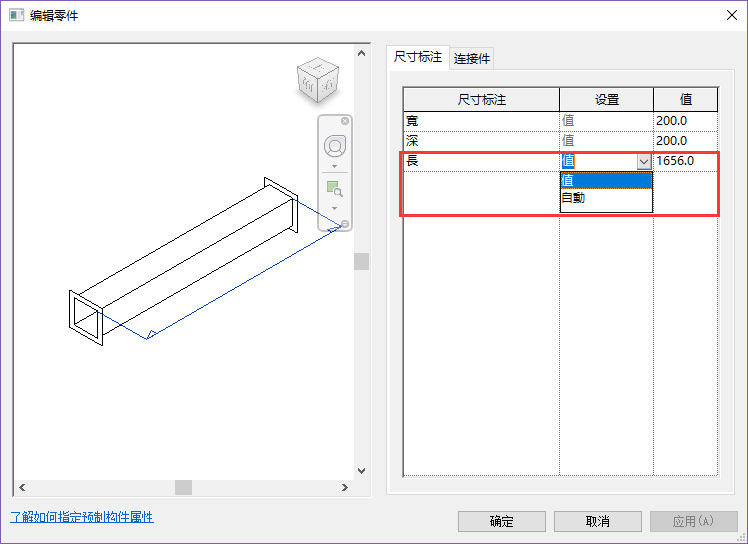The width and height of the screenshot is (748, 544).
Task: Open the 長 setting dropdown arrow
Action: (x=644, y=161)
